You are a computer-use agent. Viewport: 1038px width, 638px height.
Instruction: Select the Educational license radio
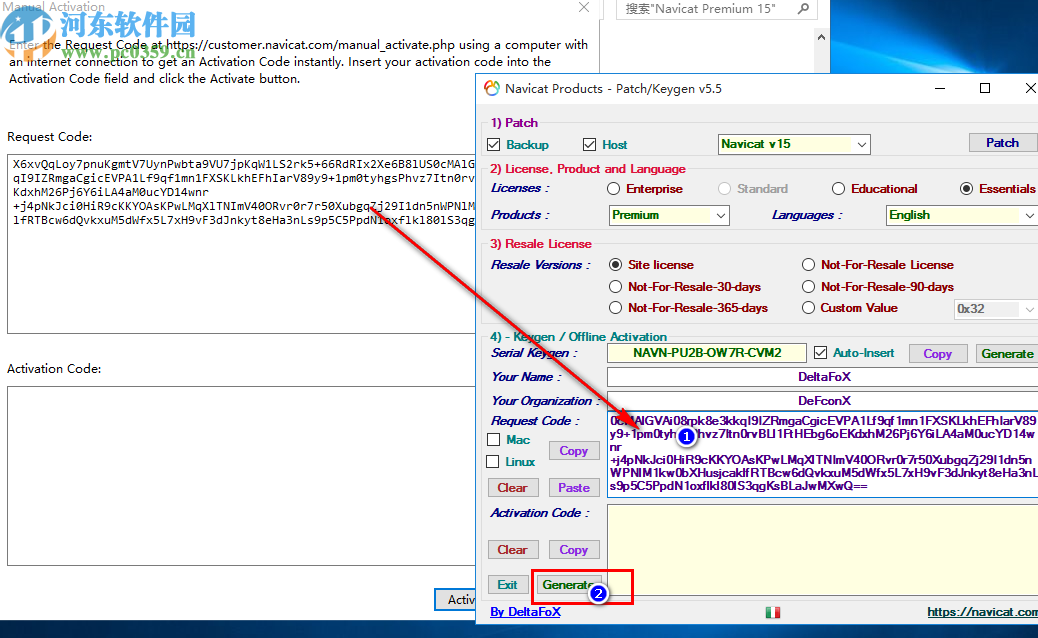coord(839,189)
